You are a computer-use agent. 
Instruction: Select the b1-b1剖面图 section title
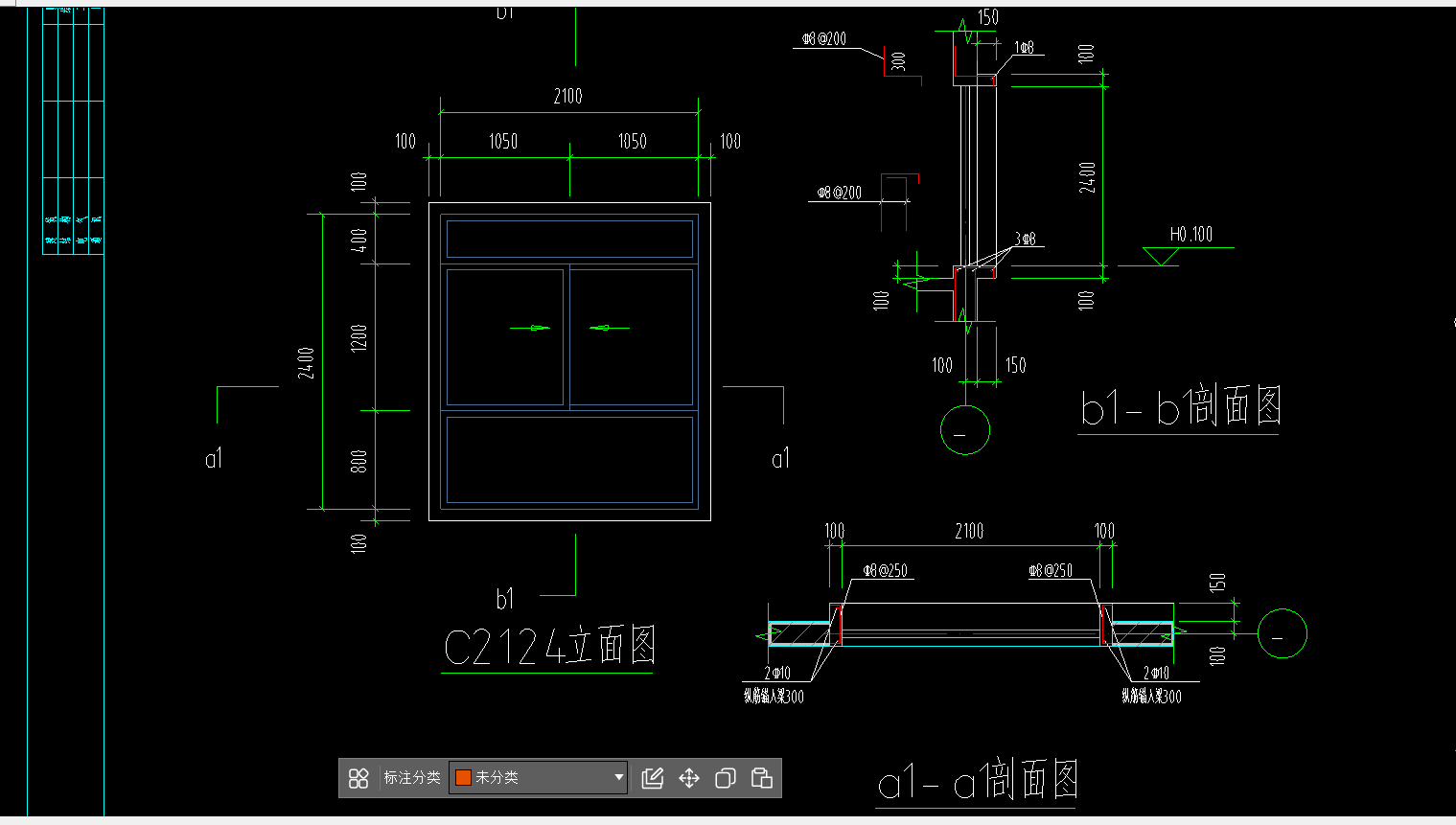point(1180,407)
